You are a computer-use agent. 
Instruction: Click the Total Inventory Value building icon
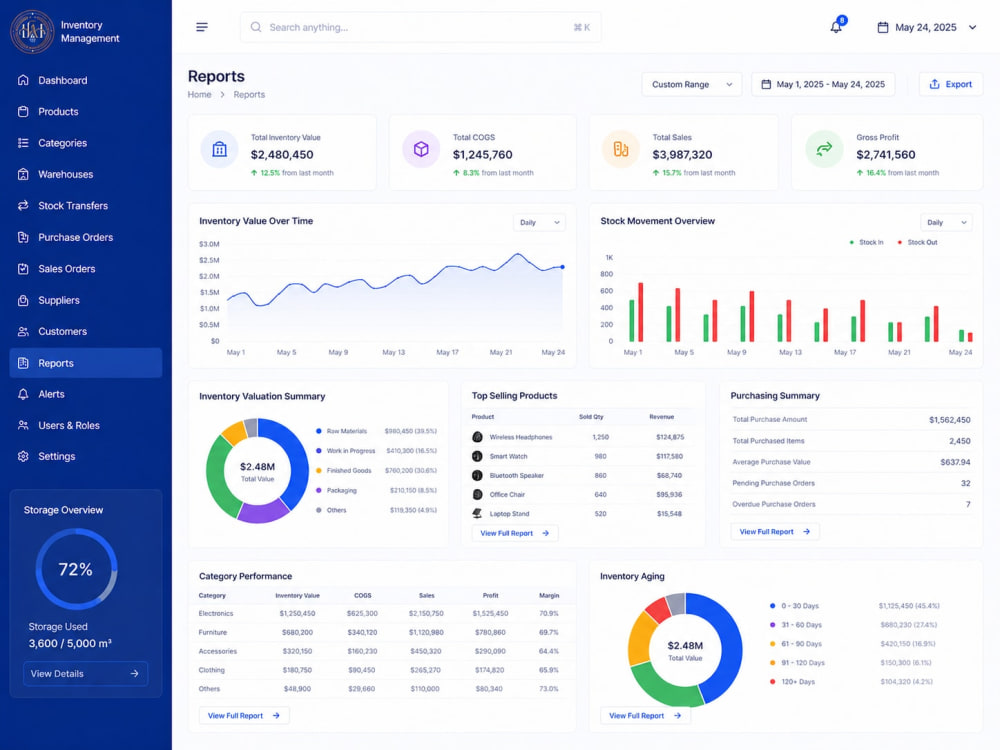pyautogui.click(x=219, y=149)
